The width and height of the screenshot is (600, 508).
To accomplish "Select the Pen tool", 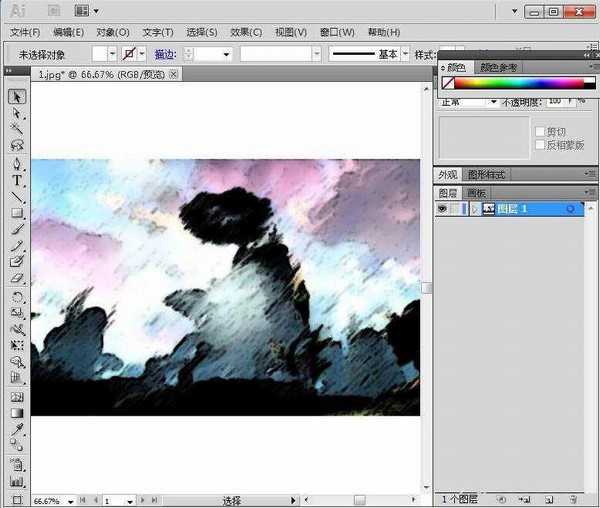I will [17, 163].
